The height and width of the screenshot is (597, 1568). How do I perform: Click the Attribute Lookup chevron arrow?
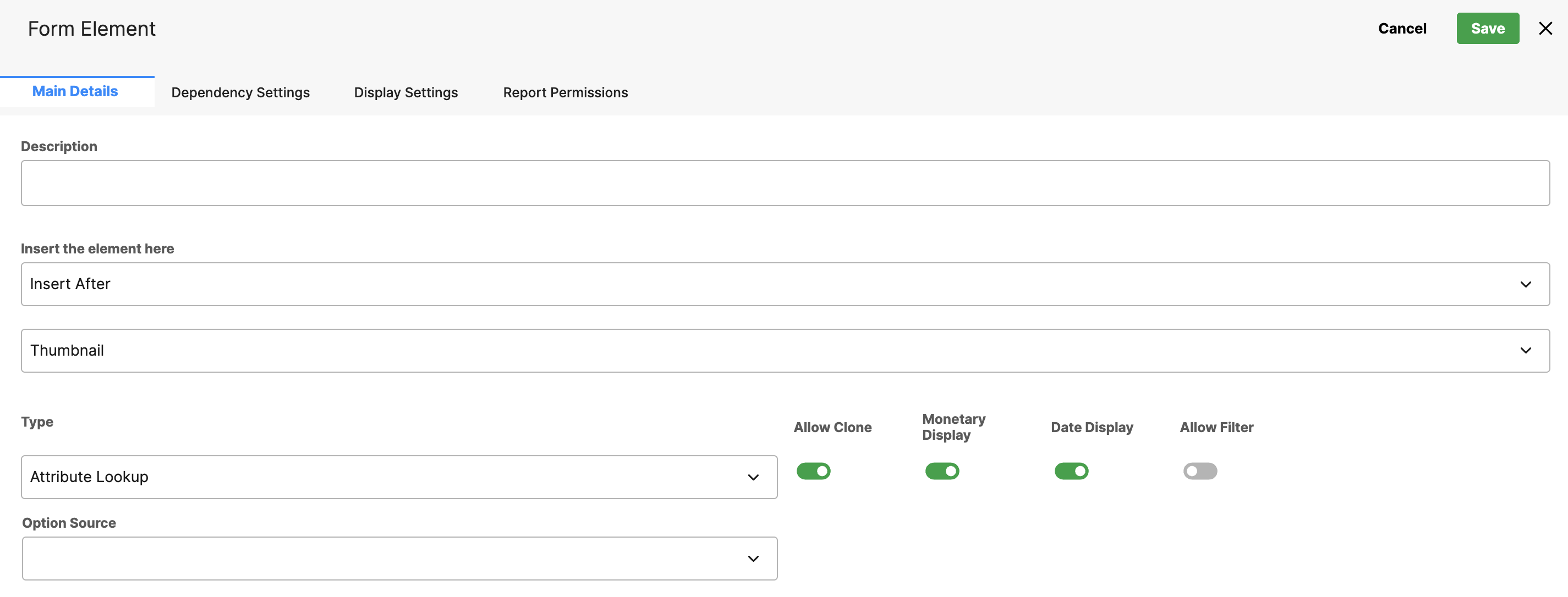[x=753, y=477]
